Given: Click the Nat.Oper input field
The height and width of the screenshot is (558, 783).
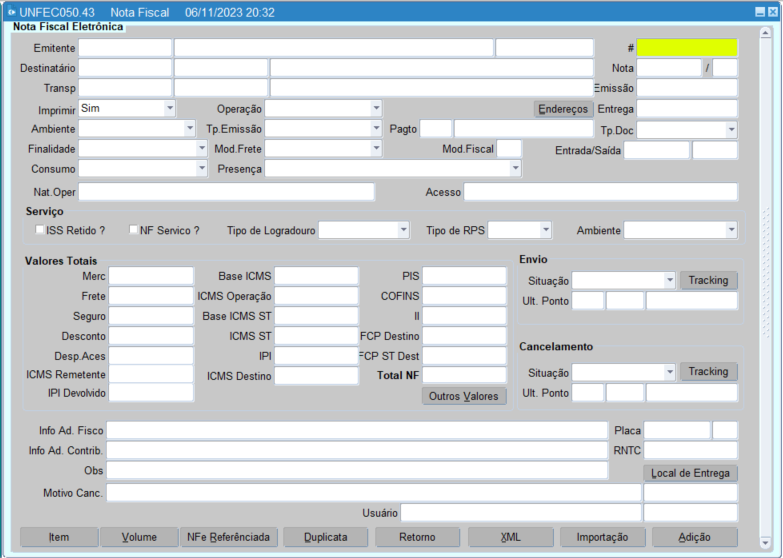Looking at the screenshot, I should click(x=226, y=192).
